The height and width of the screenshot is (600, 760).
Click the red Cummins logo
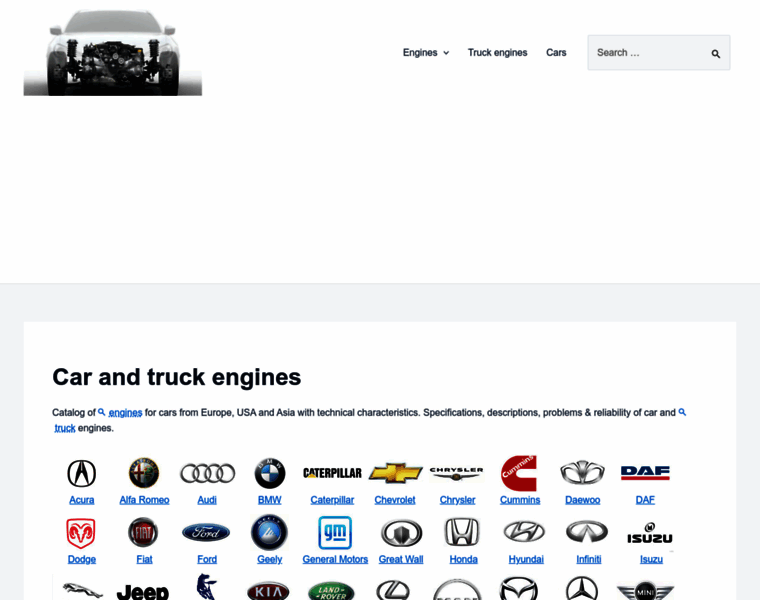519,473
